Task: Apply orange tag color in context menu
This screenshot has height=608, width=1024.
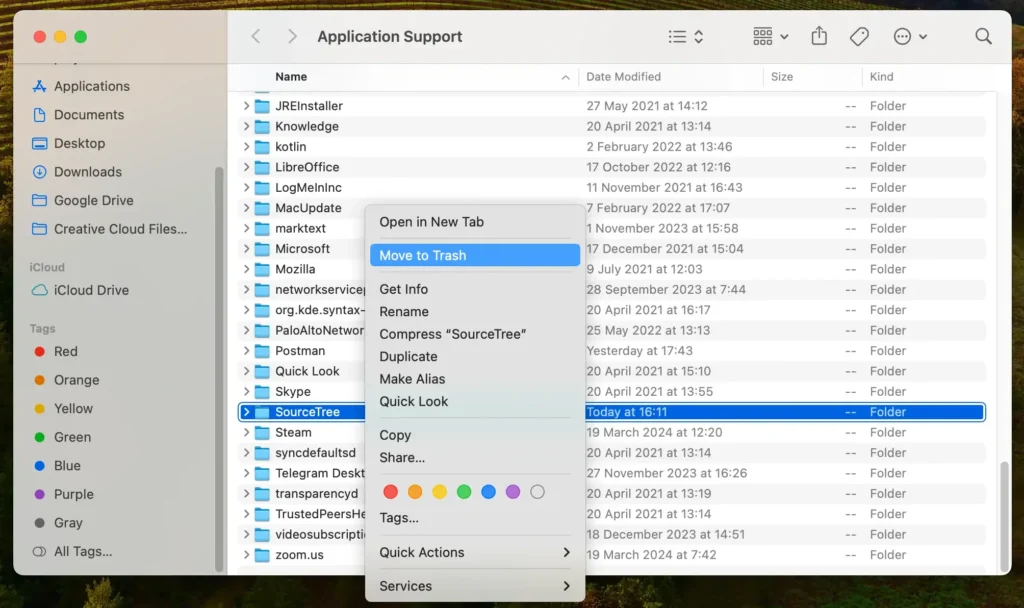Action: point(415,492)
